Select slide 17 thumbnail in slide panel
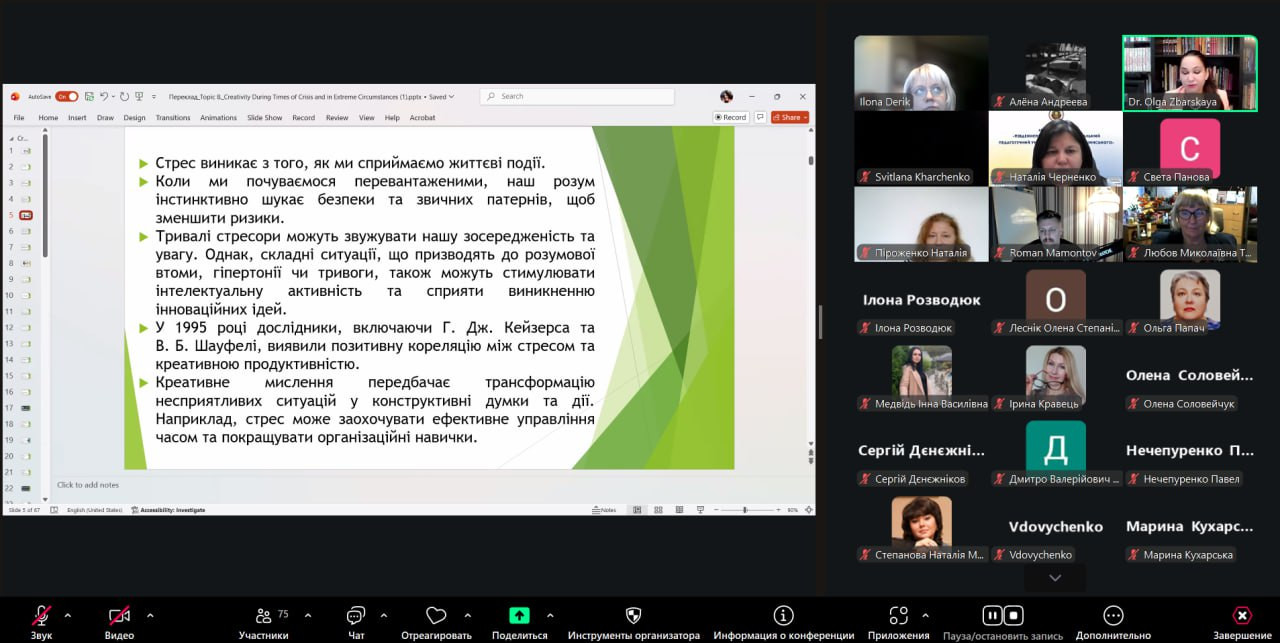Screen dimensions: 1280x643 (x=25, y=408)
